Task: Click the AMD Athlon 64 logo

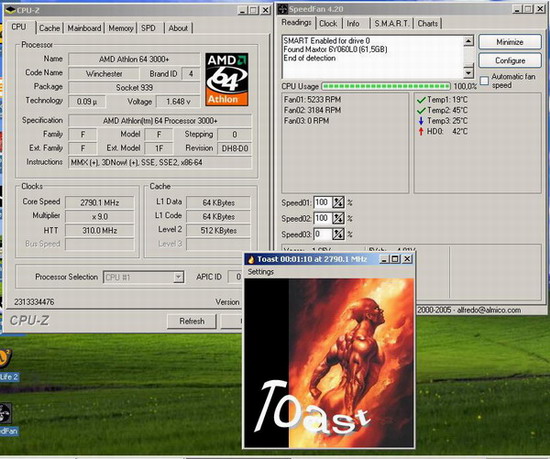Action: click(227, 79)
